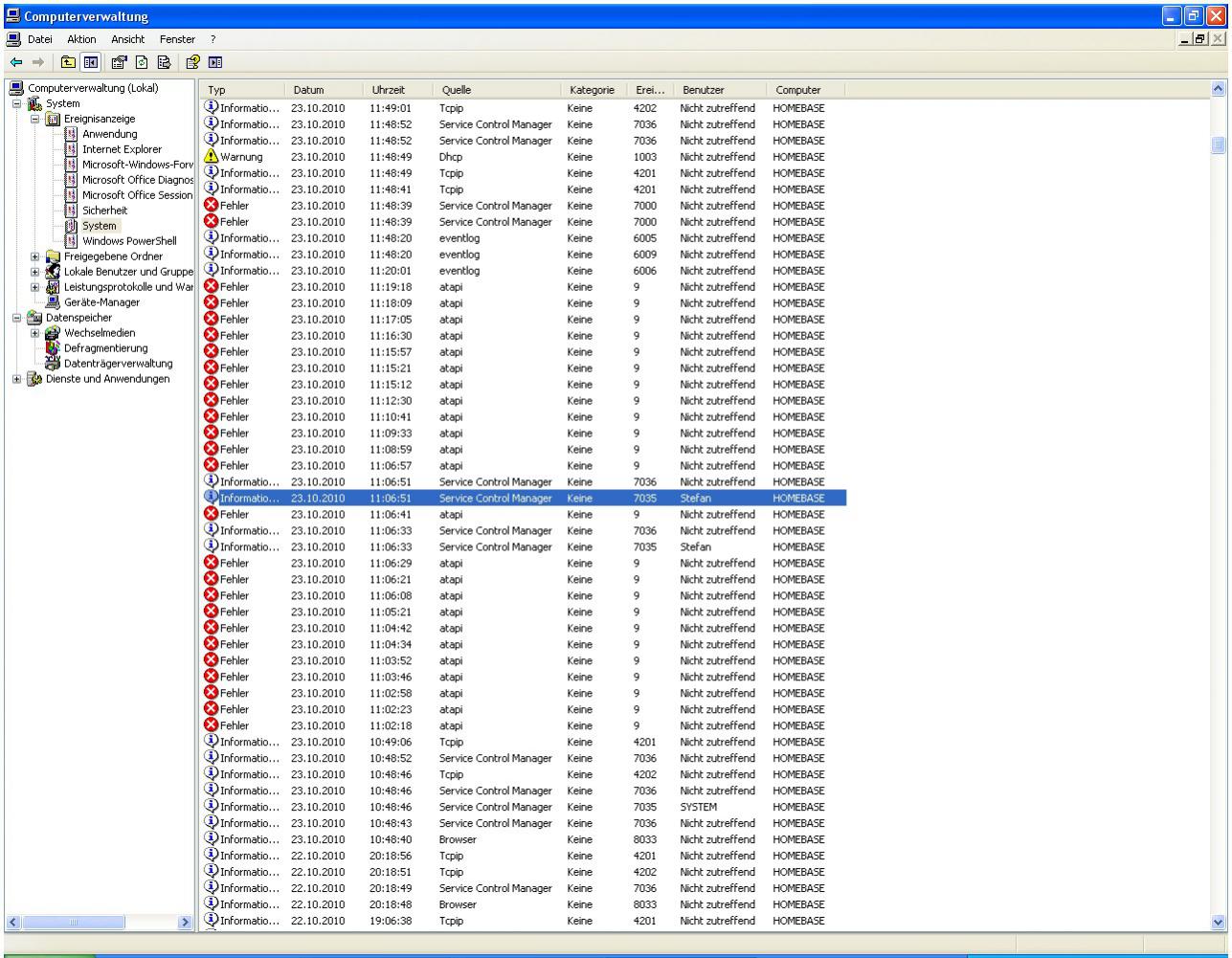Select the event row with user SYSTEM
The height and width of the screenshot is (958, 1232).
point(525,807)
